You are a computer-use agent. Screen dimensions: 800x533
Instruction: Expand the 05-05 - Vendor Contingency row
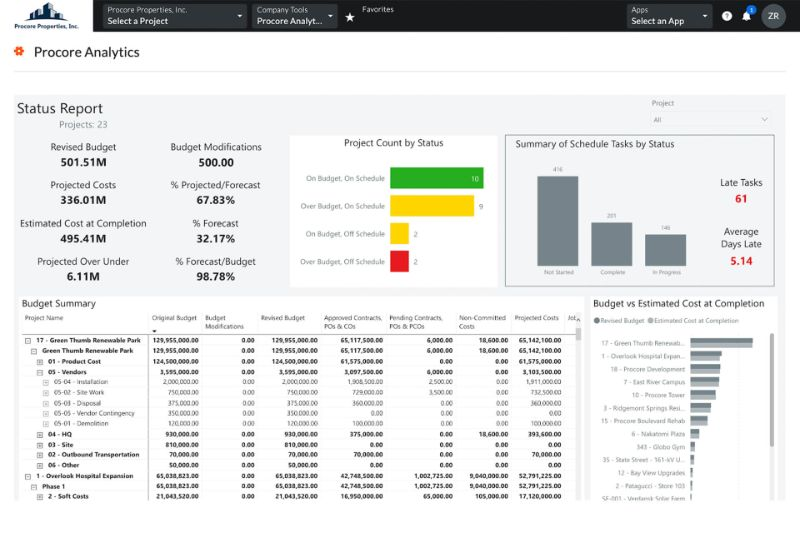coord(46,414)
